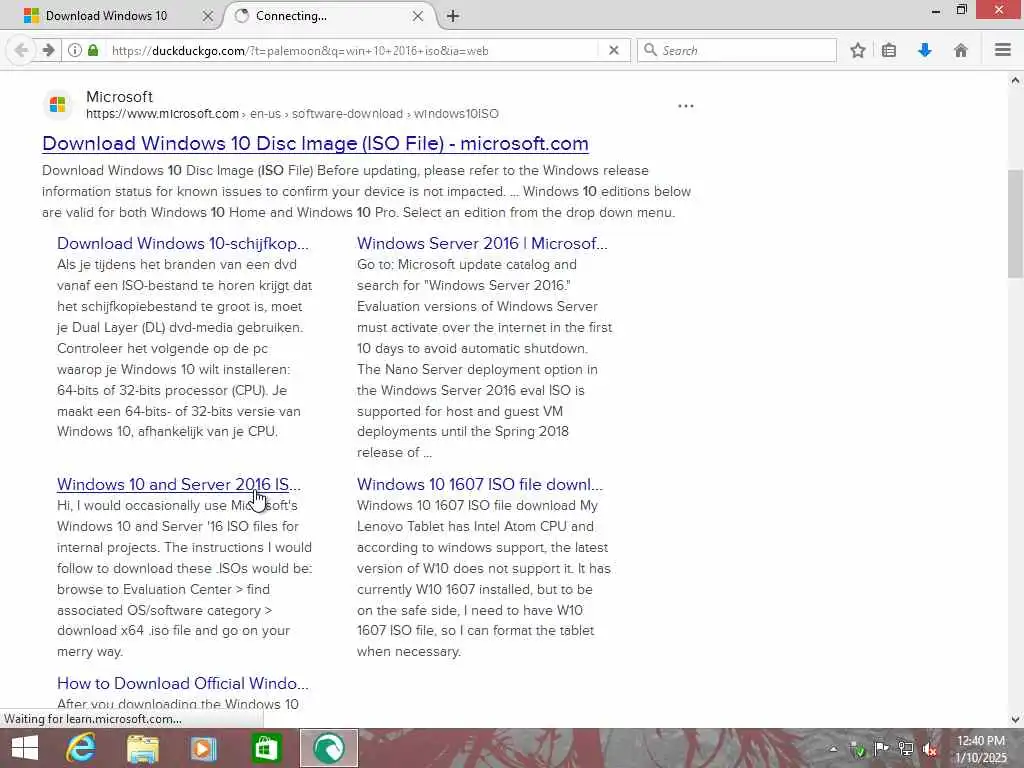
Task: Click the muted volume tray icon
Action: [930, 749]
